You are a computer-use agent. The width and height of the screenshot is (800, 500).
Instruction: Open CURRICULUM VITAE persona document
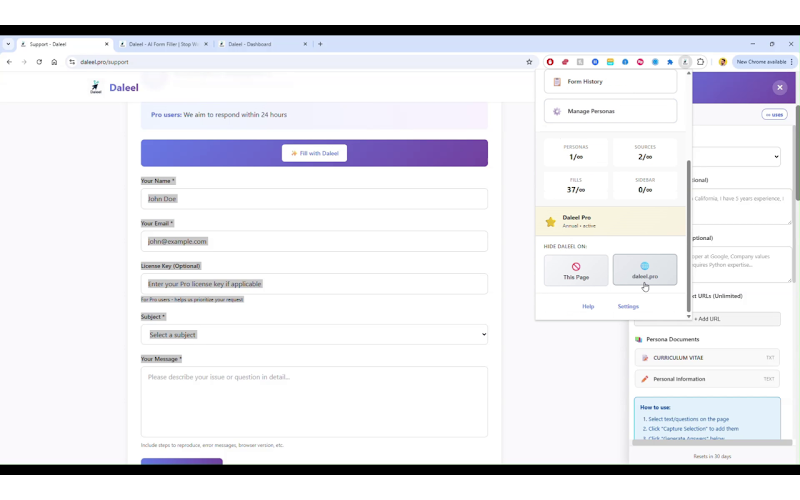707,358
